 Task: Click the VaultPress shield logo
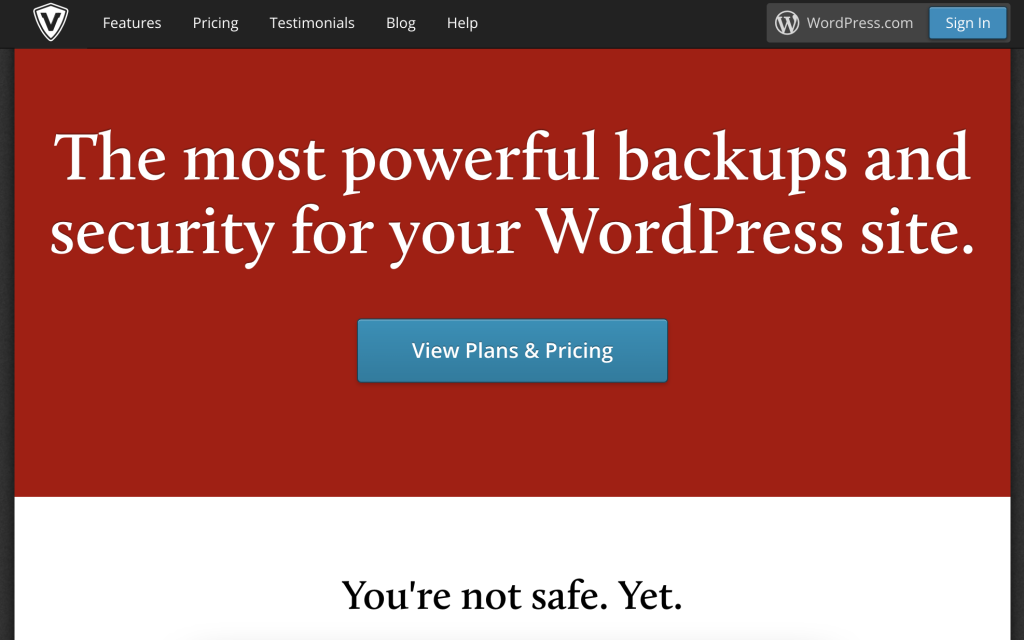50,22
